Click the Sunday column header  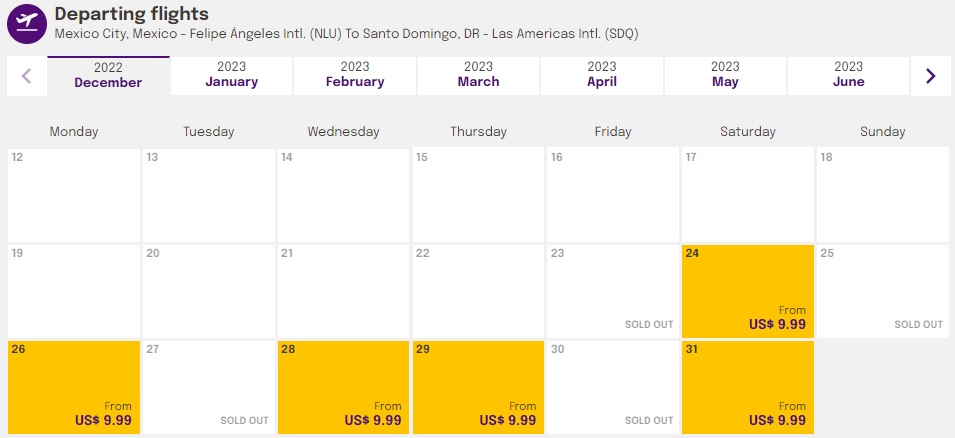coord(883,132)
